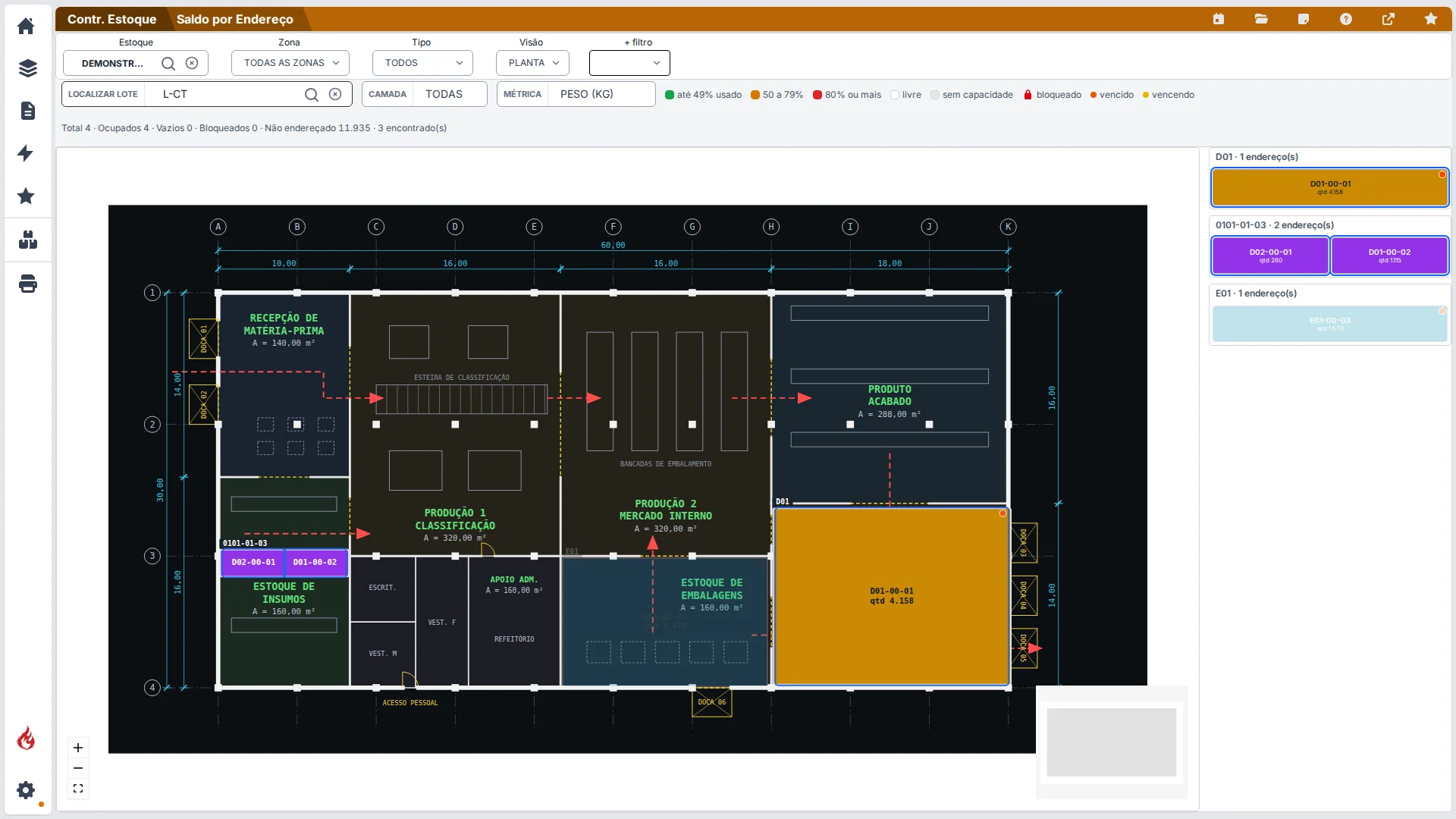The image size is (1456, 819).
Task: Open the printer icon in sidebar
Action: (28, 284)
